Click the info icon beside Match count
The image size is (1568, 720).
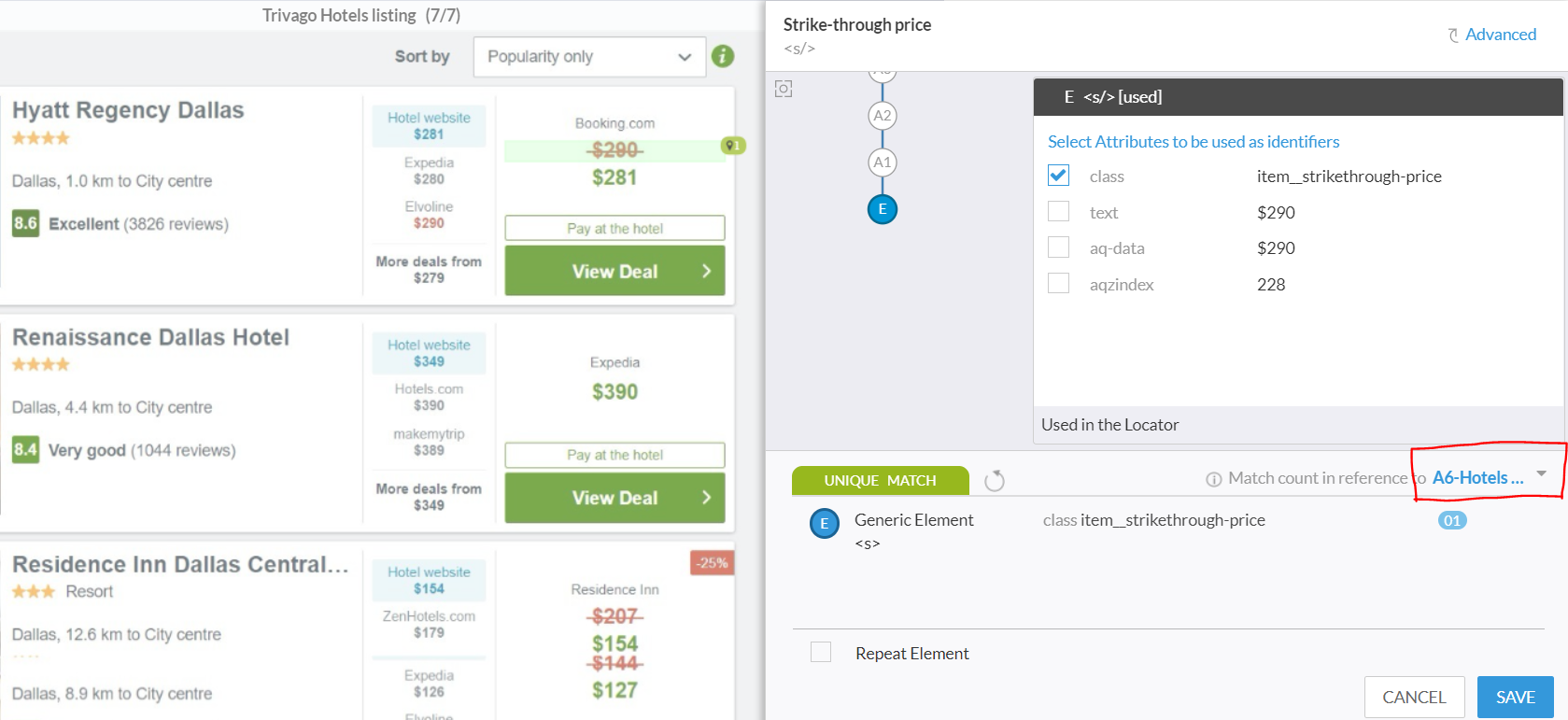1213,479
